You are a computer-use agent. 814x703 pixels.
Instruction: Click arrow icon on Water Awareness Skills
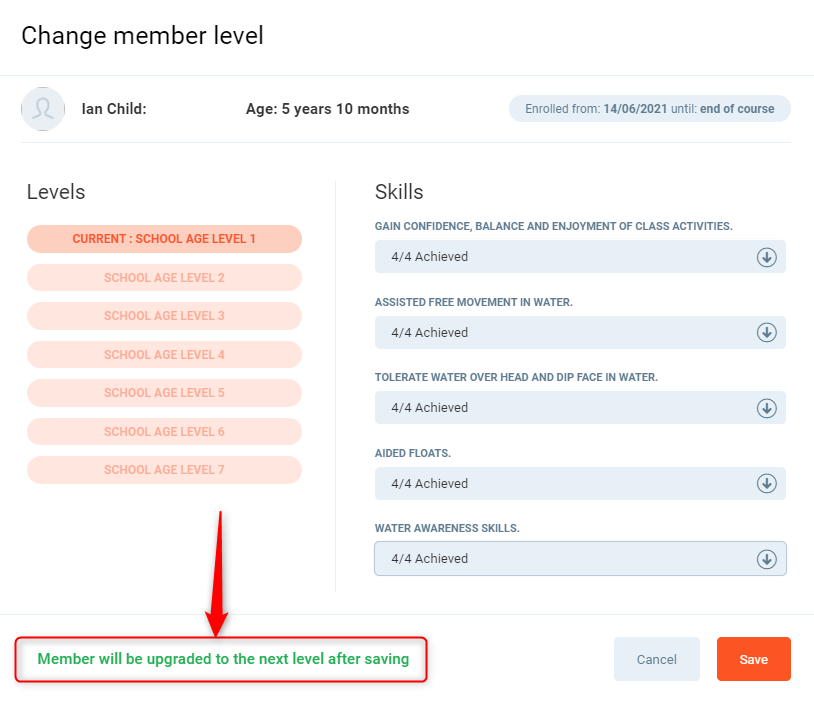(x=767, y=559)
